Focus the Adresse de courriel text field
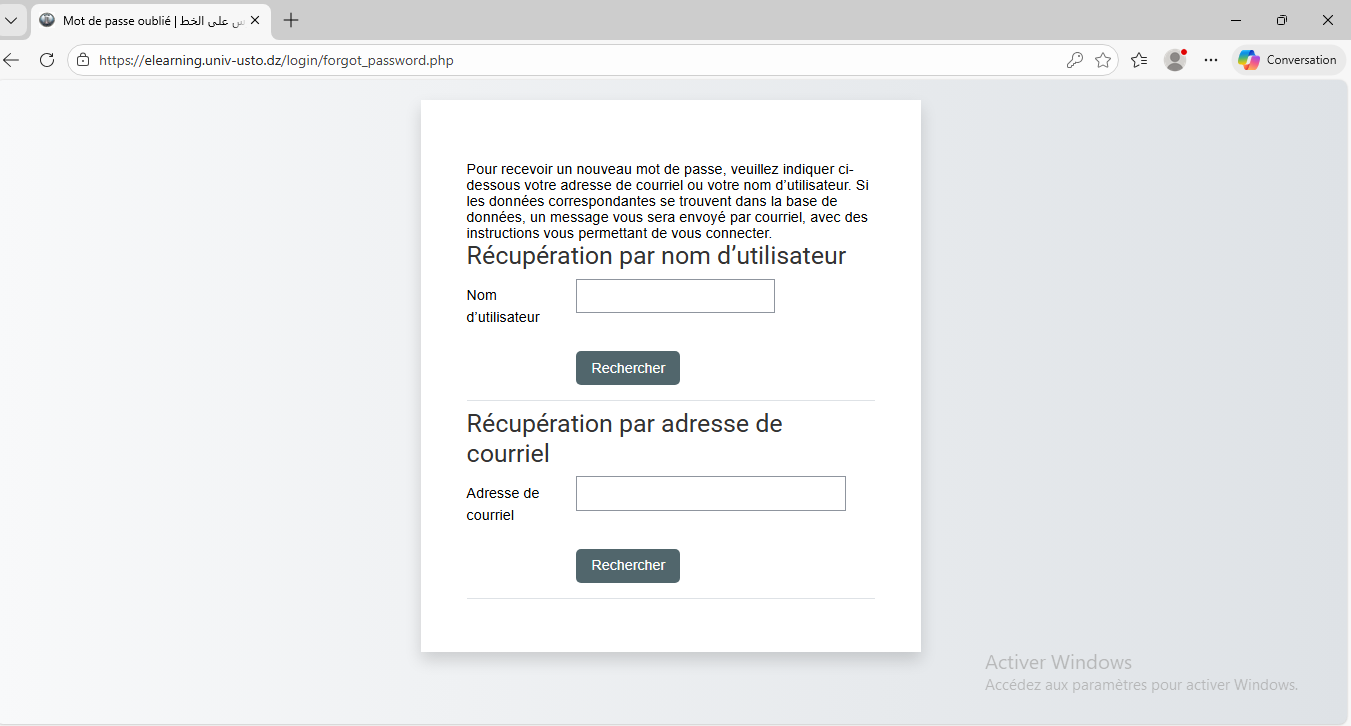 pos(710,494)
